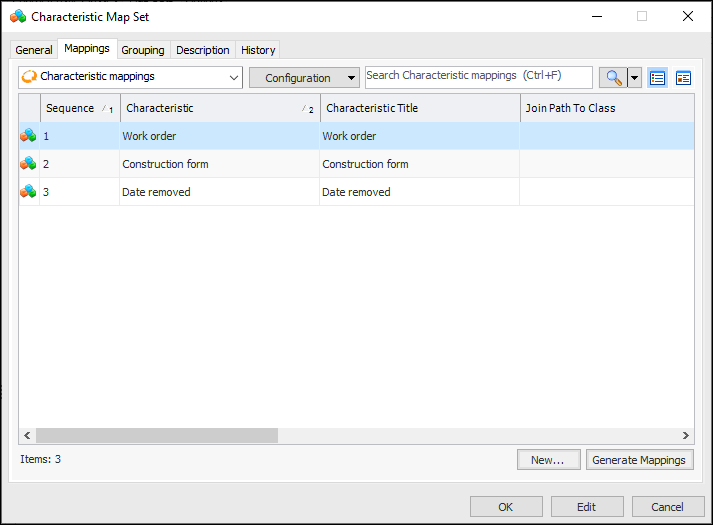Open the Characteristic mappings combo box

click(x=130, y=77)
